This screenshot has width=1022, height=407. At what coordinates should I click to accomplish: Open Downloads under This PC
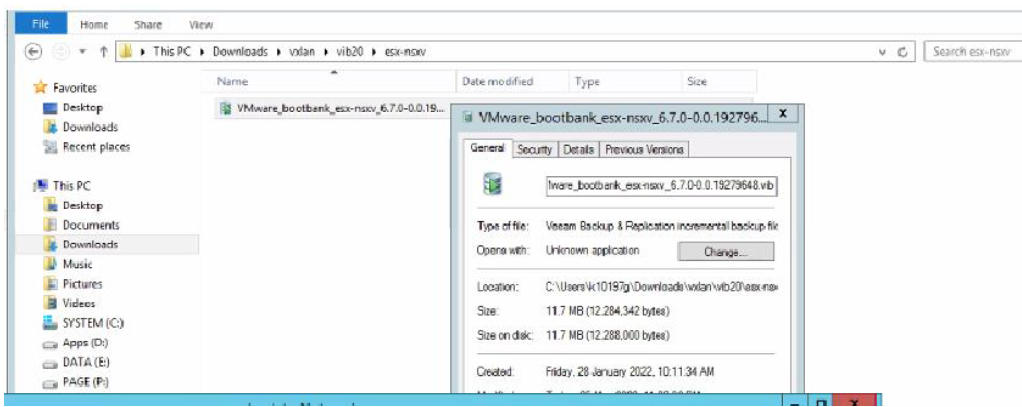90,245
